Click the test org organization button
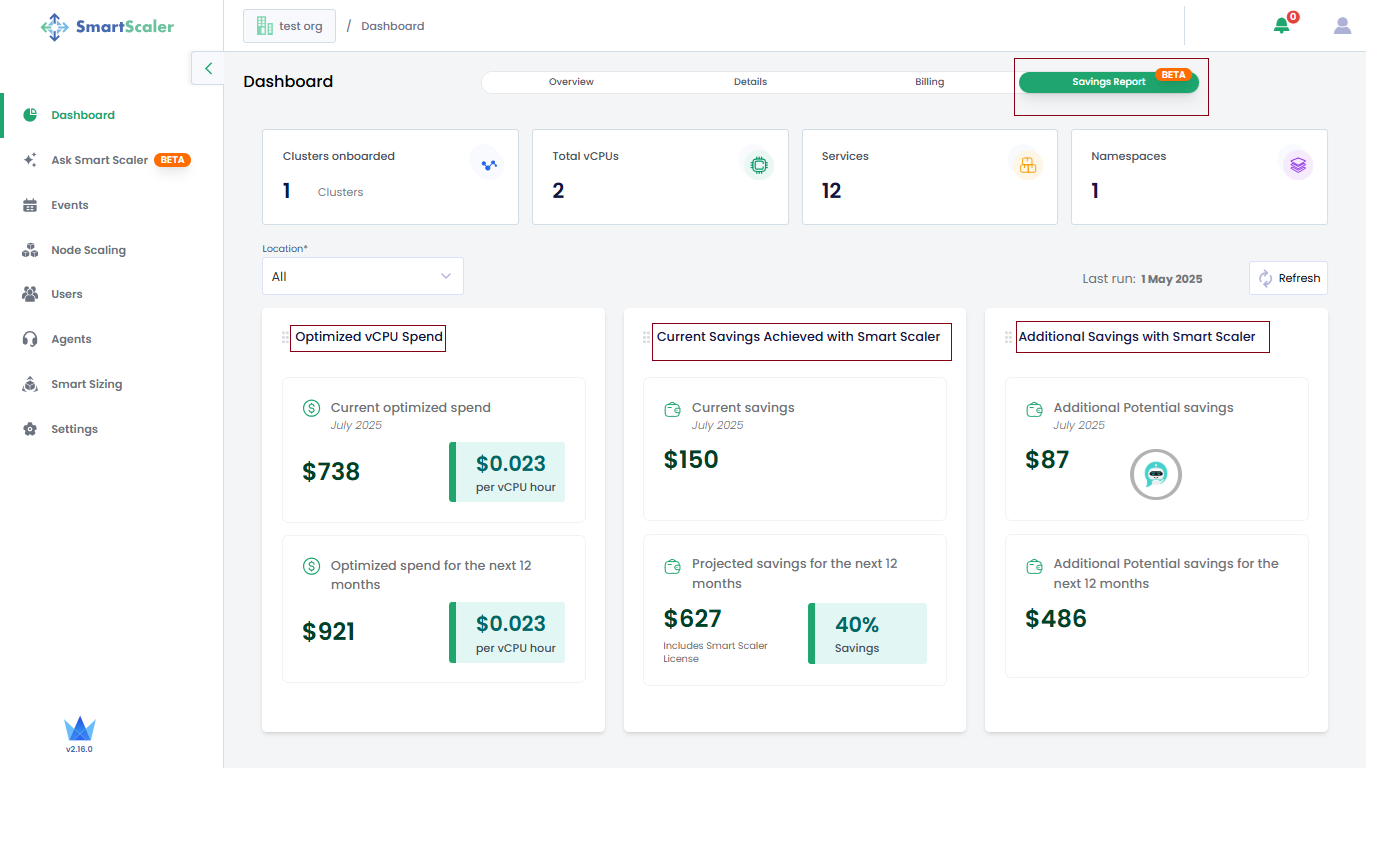Viewport: 1381px width, 854px height. point(289,26)
